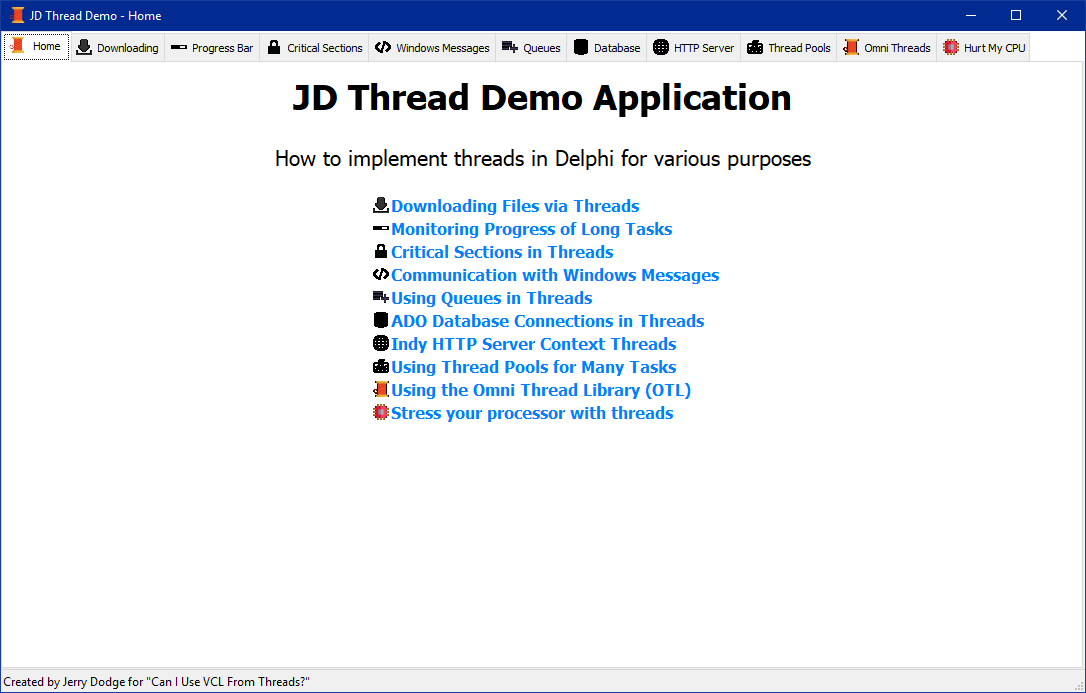Click the database cylinder icon beside ADO link
This screenshot has height=693, width=1086.
coord(380,321)
